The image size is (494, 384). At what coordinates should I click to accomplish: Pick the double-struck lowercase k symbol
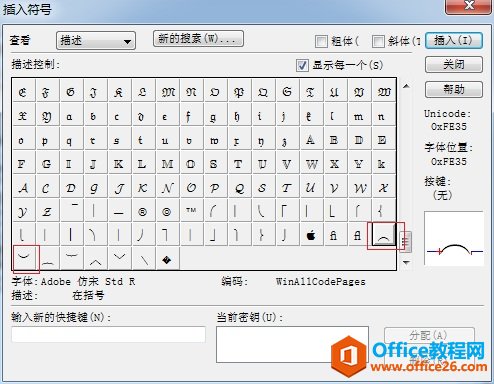tap(384, 164)
